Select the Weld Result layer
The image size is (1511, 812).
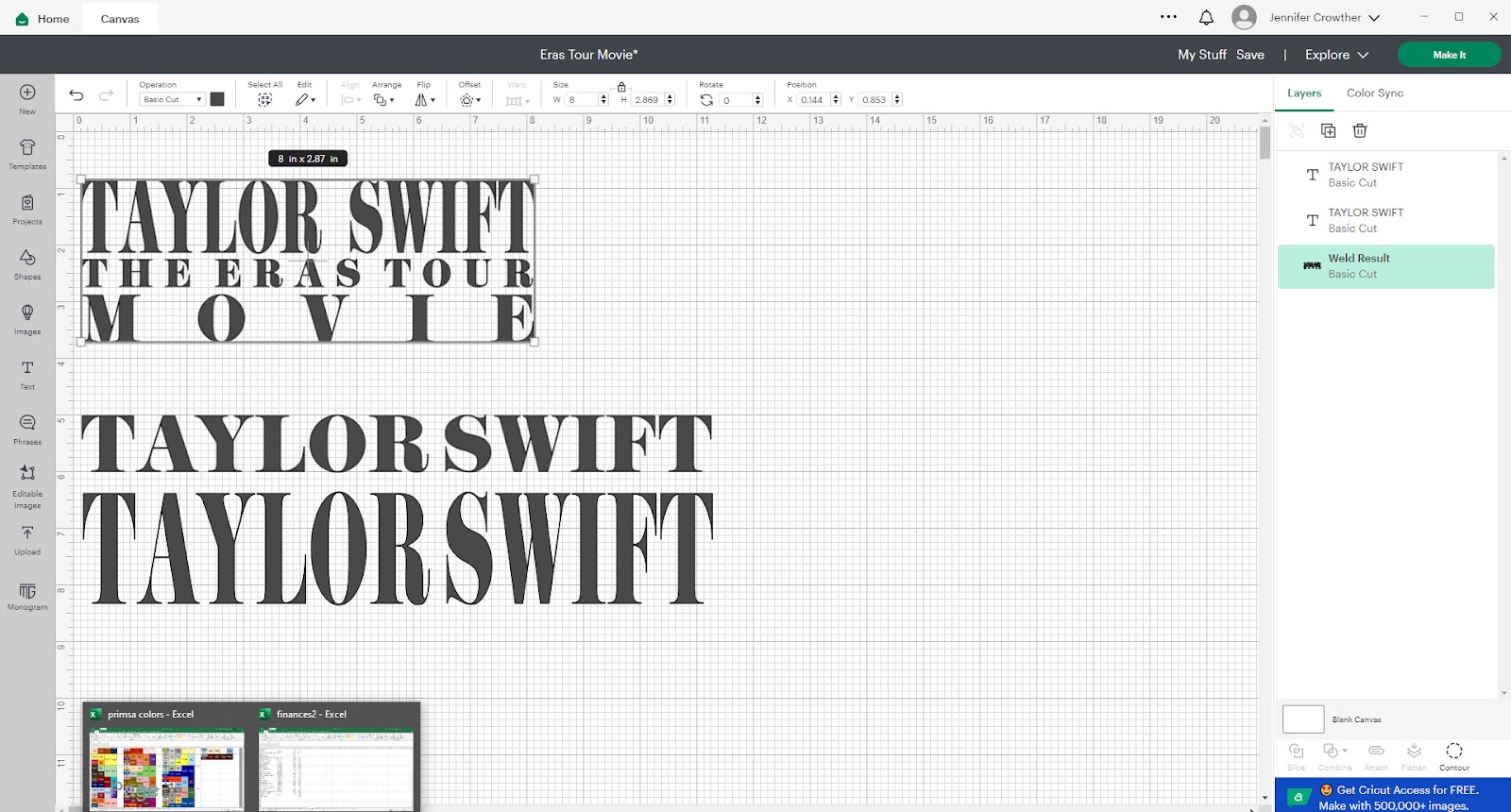(x=1385, y=266)
